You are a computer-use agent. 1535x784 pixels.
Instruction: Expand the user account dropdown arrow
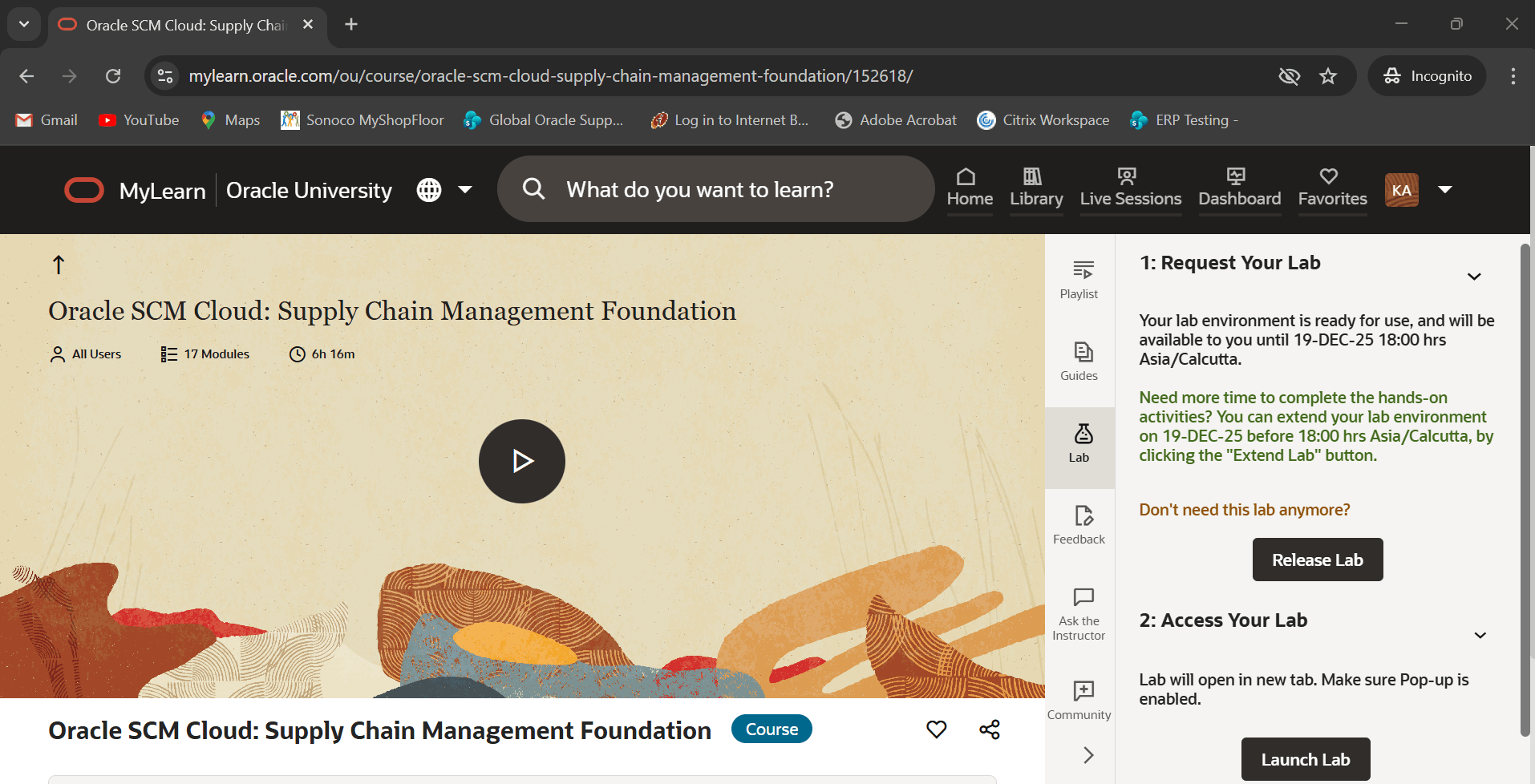pos(1445,190)
